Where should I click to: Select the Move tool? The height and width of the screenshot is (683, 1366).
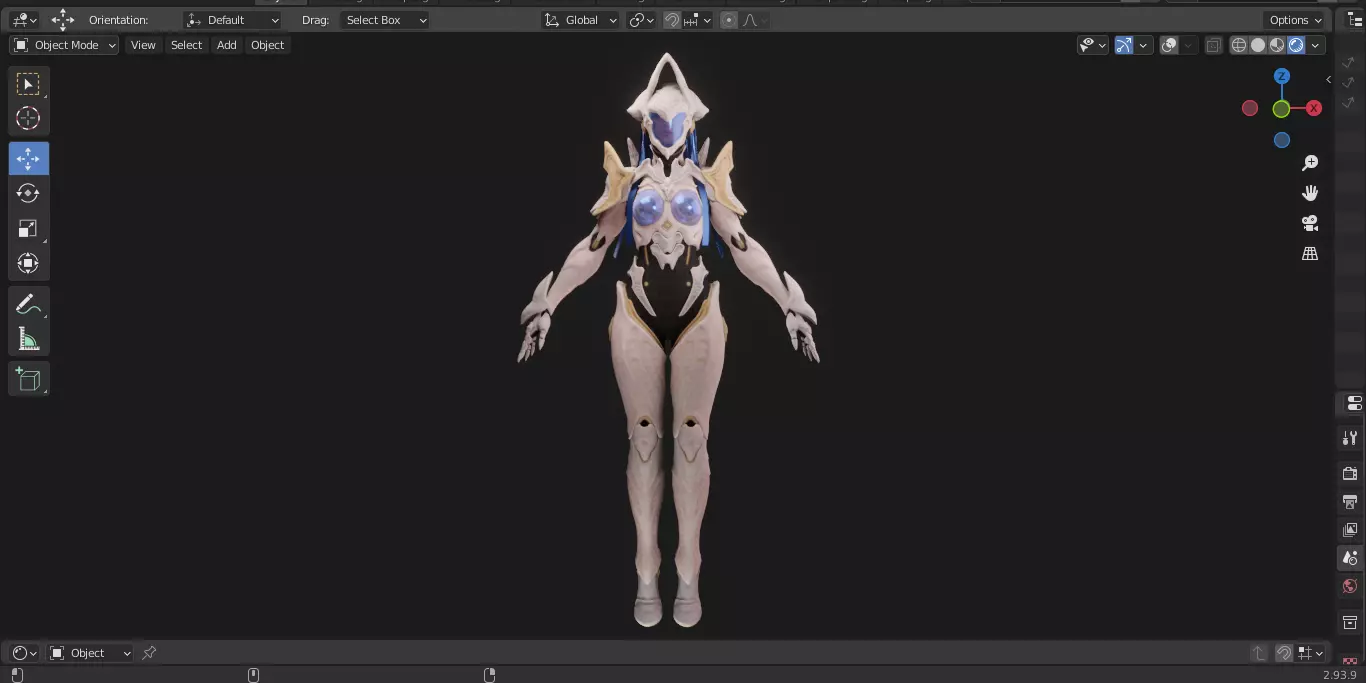[28, 159]
